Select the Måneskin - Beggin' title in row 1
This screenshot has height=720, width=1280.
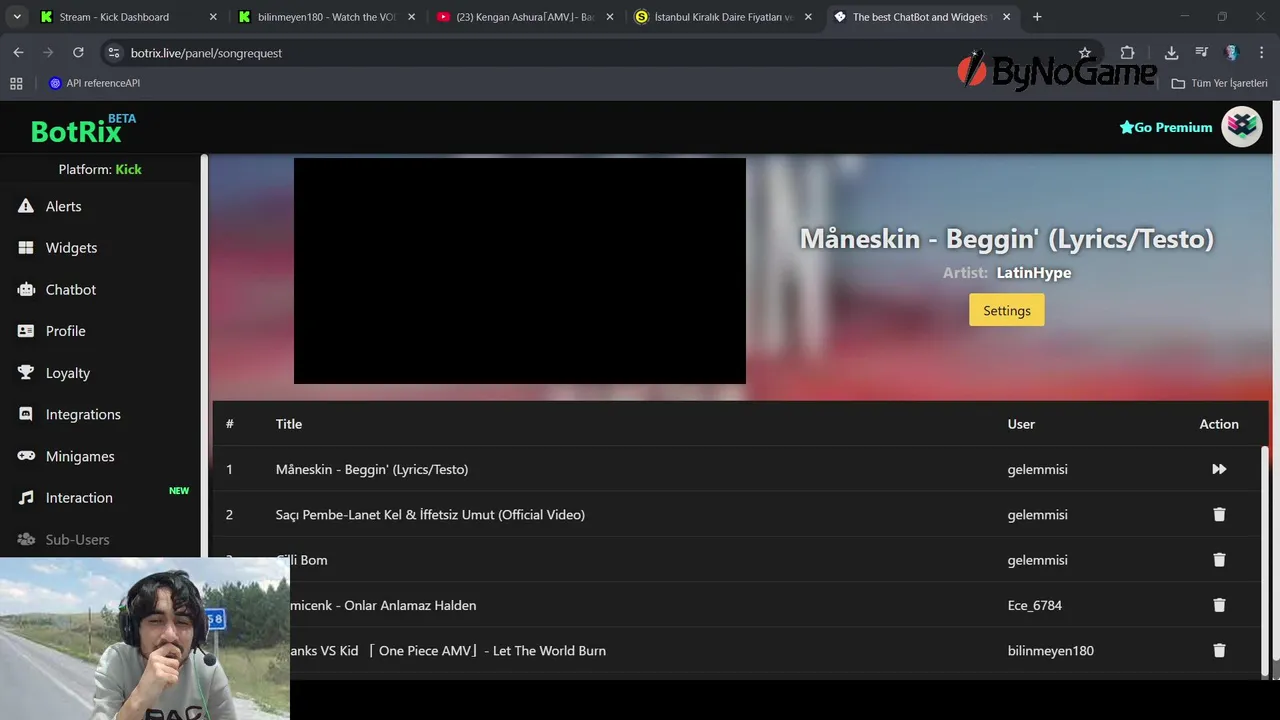[x=372, y=469]
